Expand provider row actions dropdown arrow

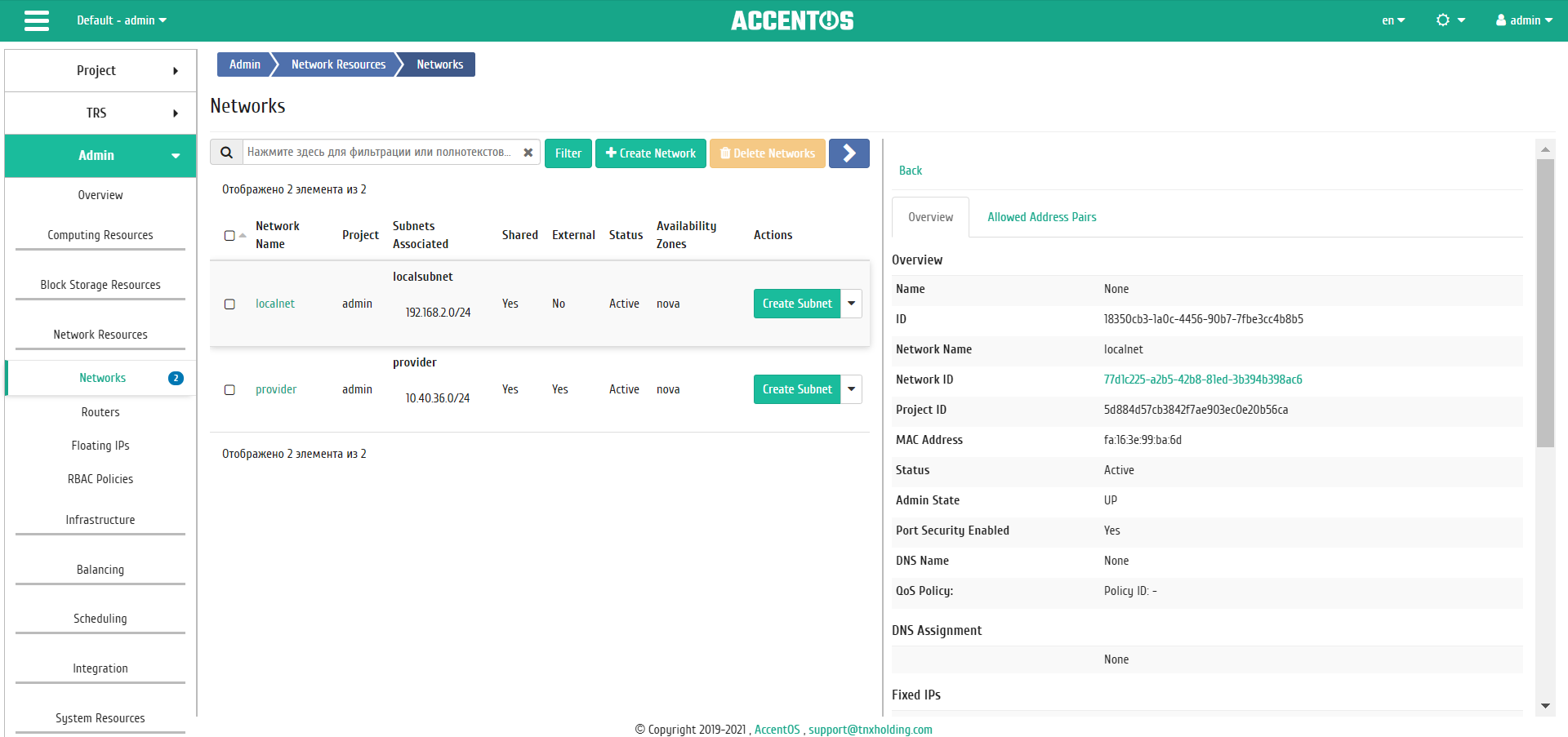point(852,389)
